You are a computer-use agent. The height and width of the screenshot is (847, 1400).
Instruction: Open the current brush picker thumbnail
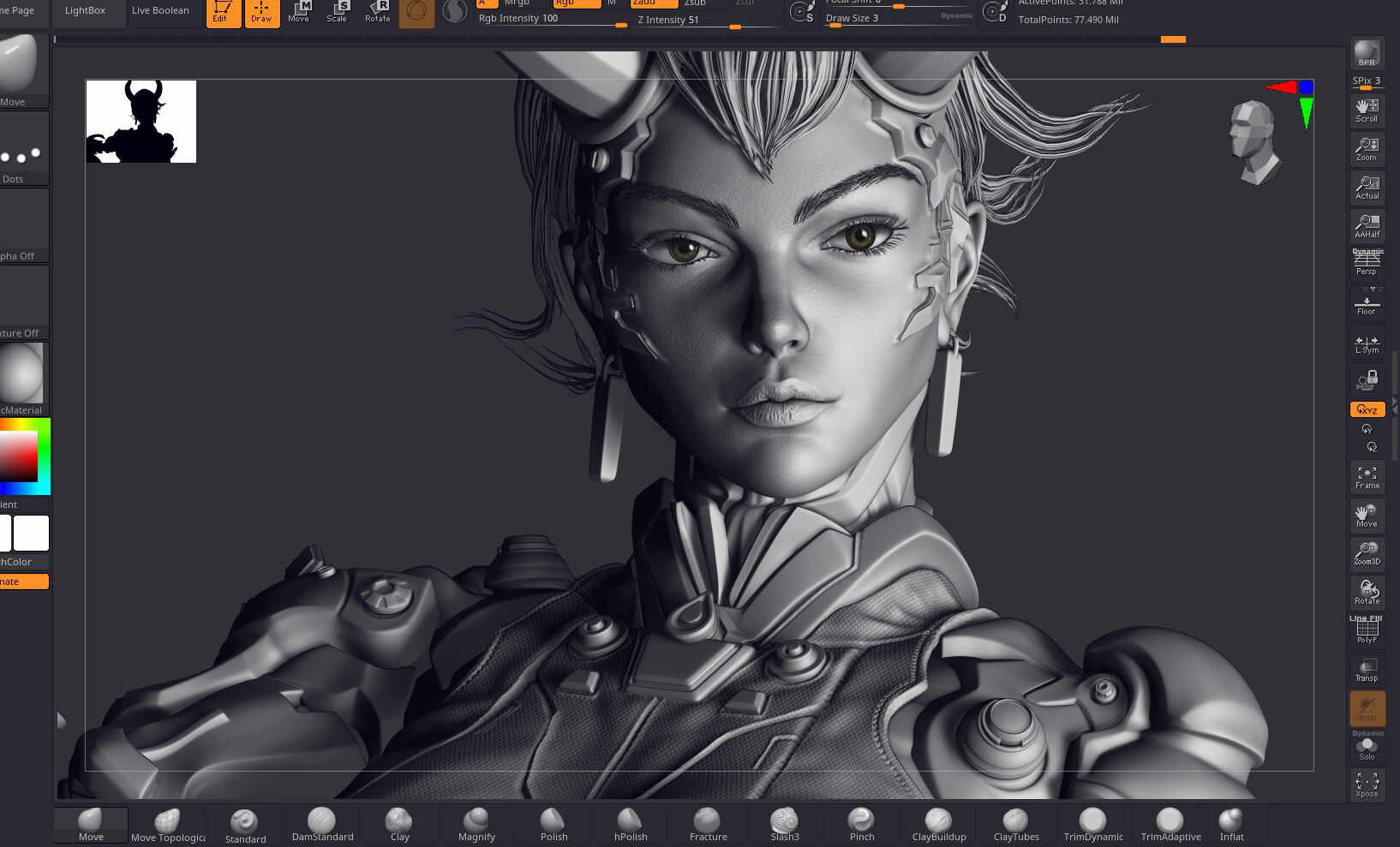(23, 70)
